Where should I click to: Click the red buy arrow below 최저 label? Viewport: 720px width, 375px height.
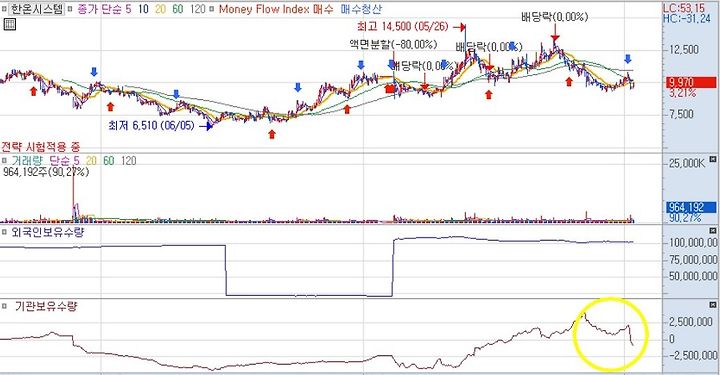pyautogui.click(x=272, y=134)
